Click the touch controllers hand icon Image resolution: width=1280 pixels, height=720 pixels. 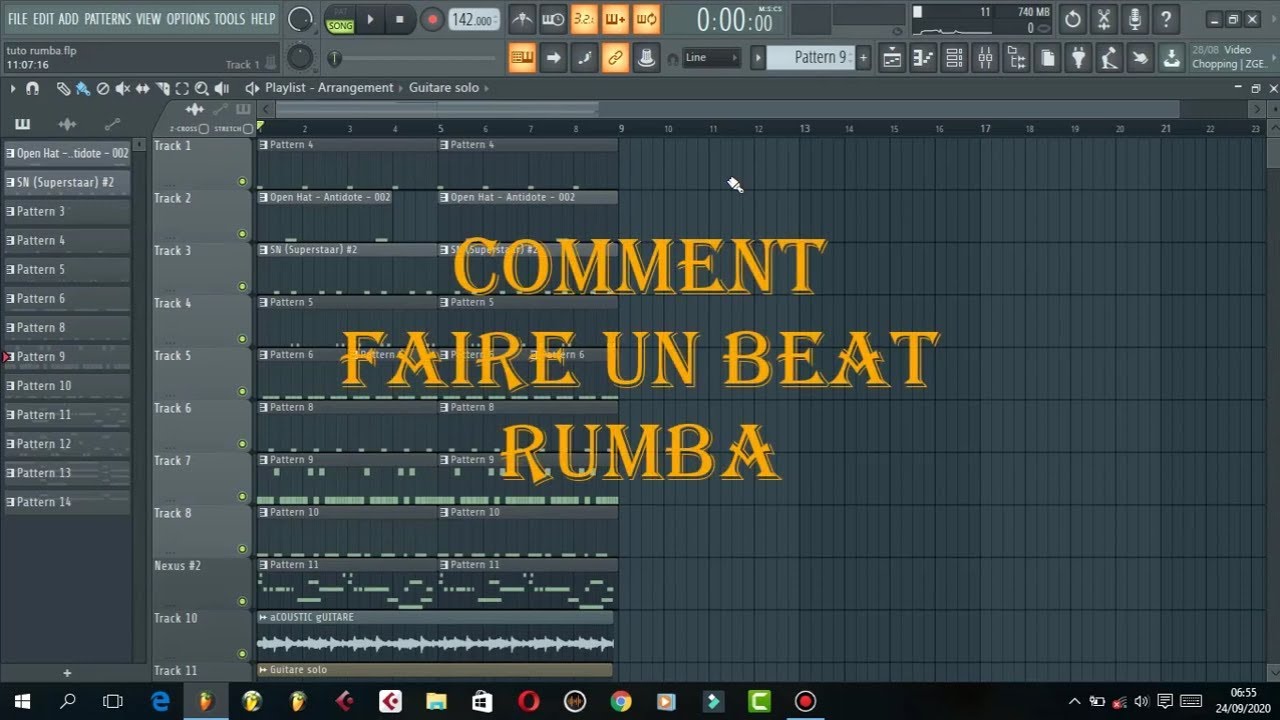click(x=1140, y=58)
